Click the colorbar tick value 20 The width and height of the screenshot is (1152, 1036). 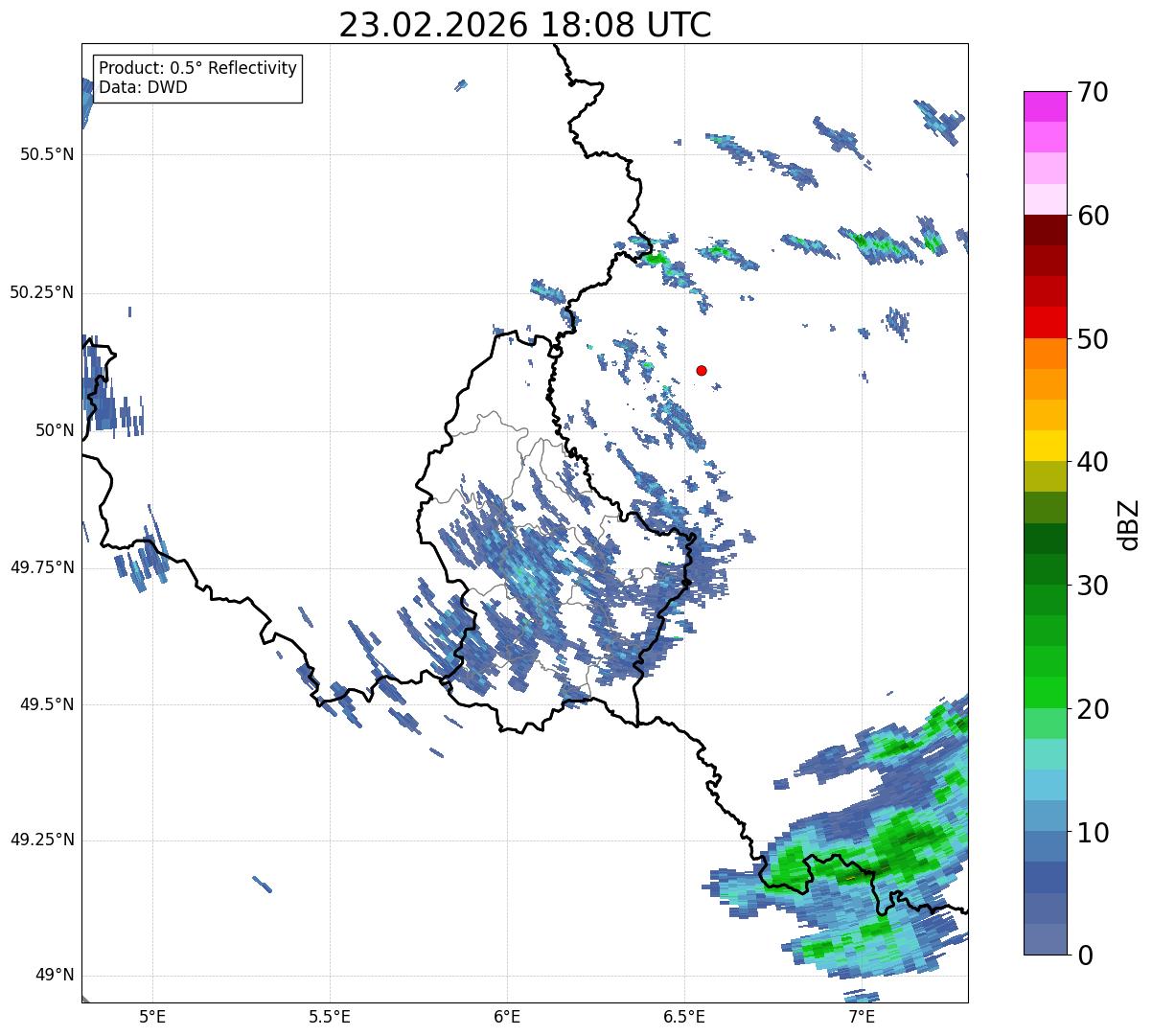pos(1092,709)
